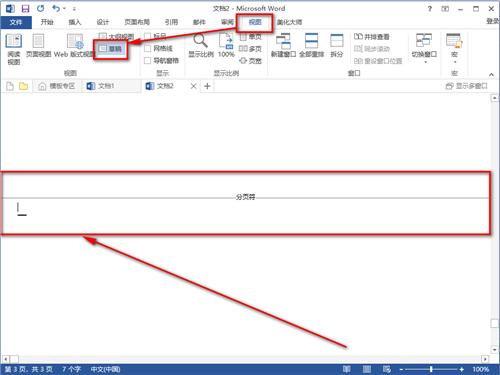Switch to Web 版式视图 layout
The image size is (500, 375).
[74, 46]
